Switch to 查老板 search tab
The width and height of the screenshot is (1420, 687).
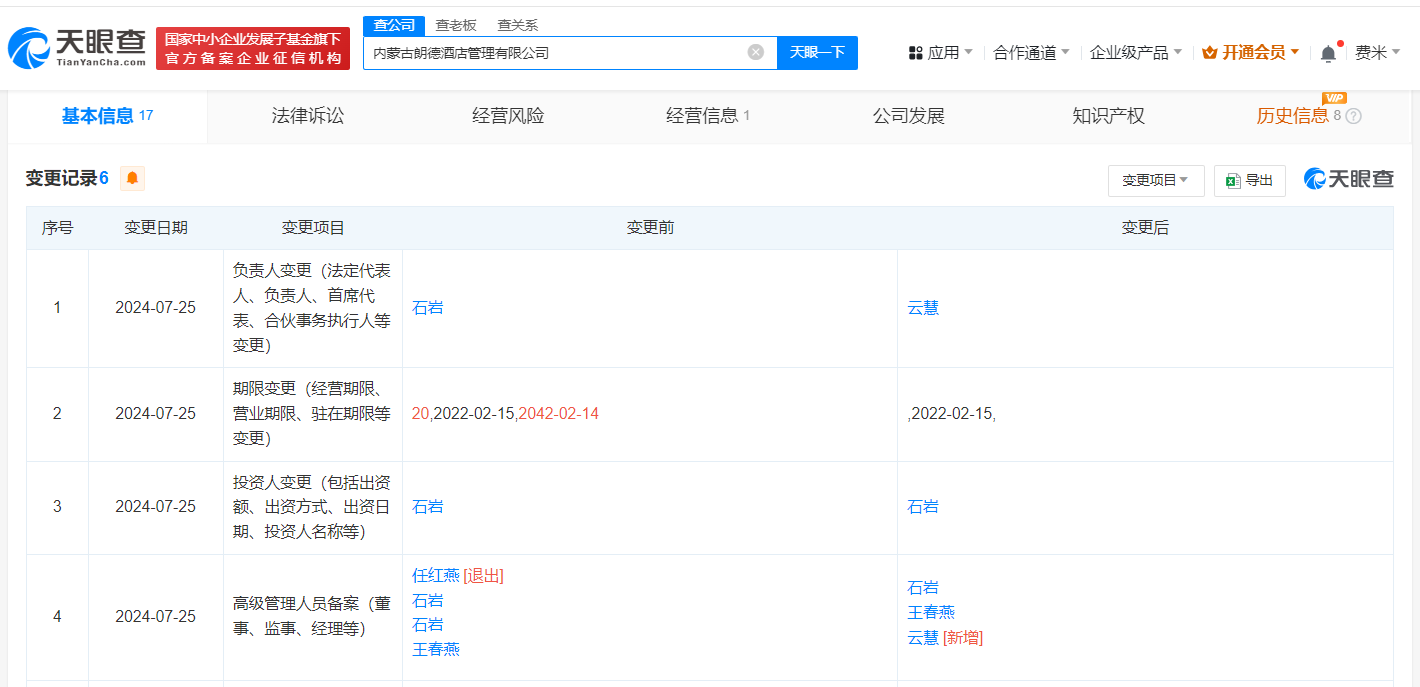click(456, 25)
